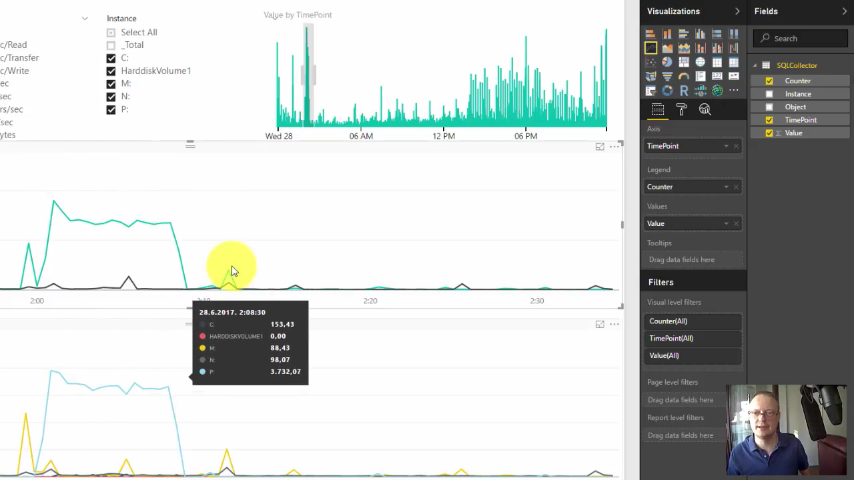Viewport: 854px width, 480px height.
Task: Open TimePoint(All) filter entry
Action: [692, 338]
